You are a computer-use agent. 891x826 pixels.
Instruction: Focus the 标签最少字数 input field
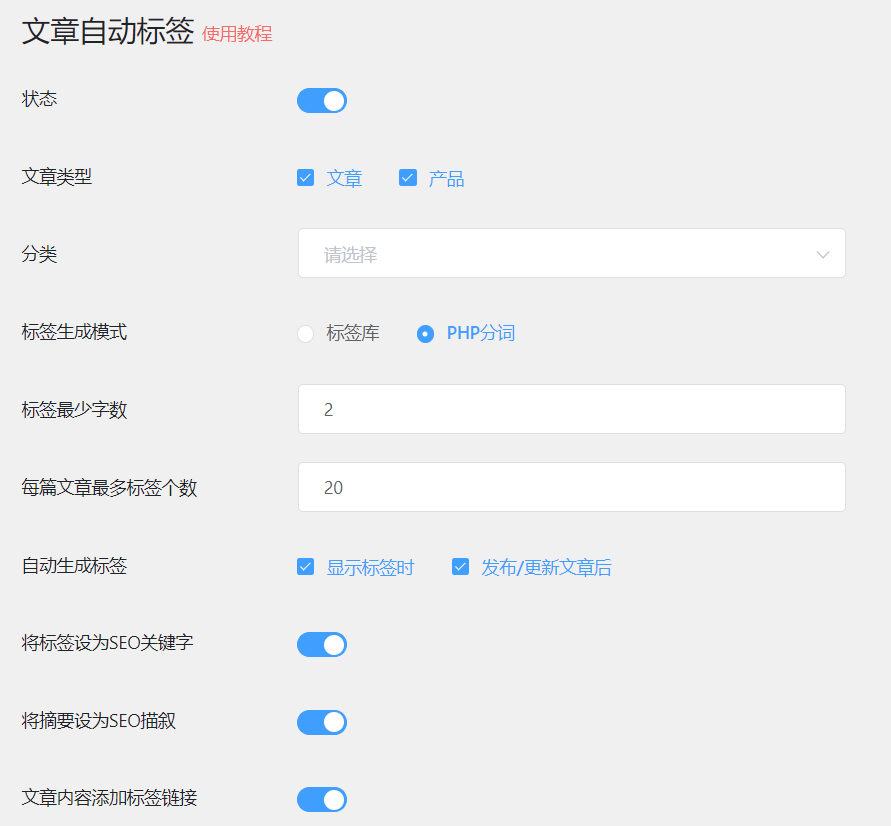pos(572,409)
